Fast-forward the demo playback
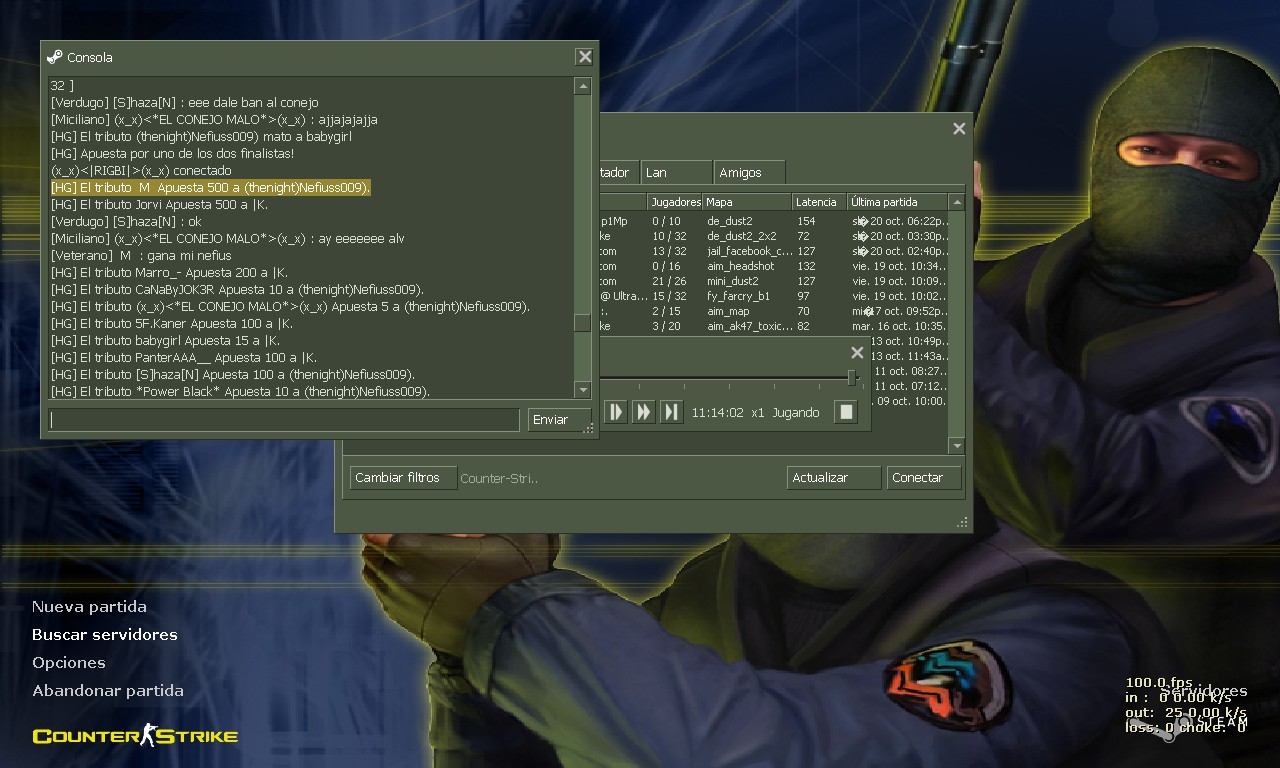Image resolution: width=1280 pixels, height=768 pixels. (x=644, y=412)
